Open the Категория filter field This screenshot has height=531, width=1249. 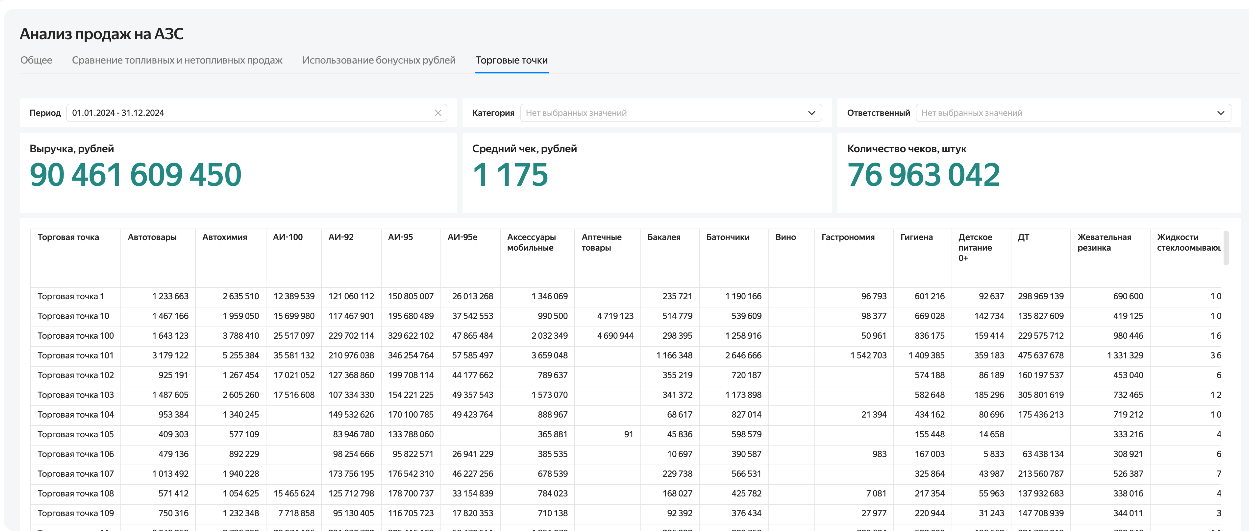click(x=670, y=113)
